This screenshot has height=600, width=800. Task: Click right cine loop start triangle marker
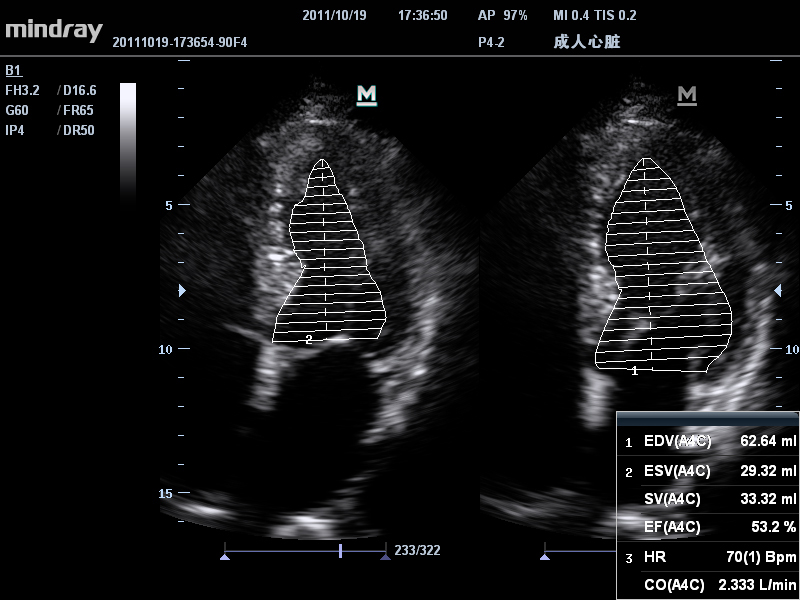click(x=545, y=557)
